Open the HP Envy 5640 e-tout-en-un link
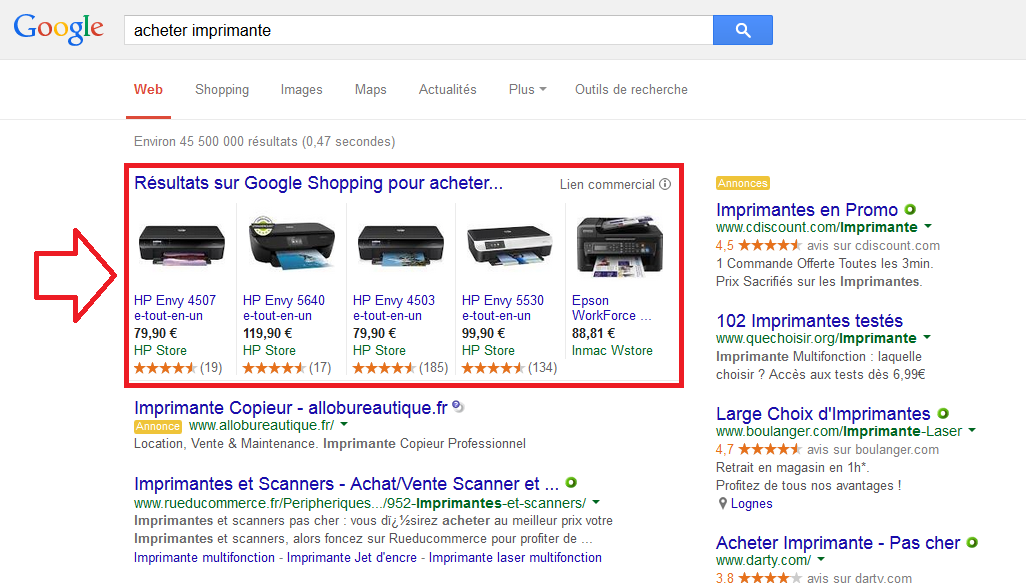Image resolution: width=1026 pixels, height=583 pixels. click(283, 308)
